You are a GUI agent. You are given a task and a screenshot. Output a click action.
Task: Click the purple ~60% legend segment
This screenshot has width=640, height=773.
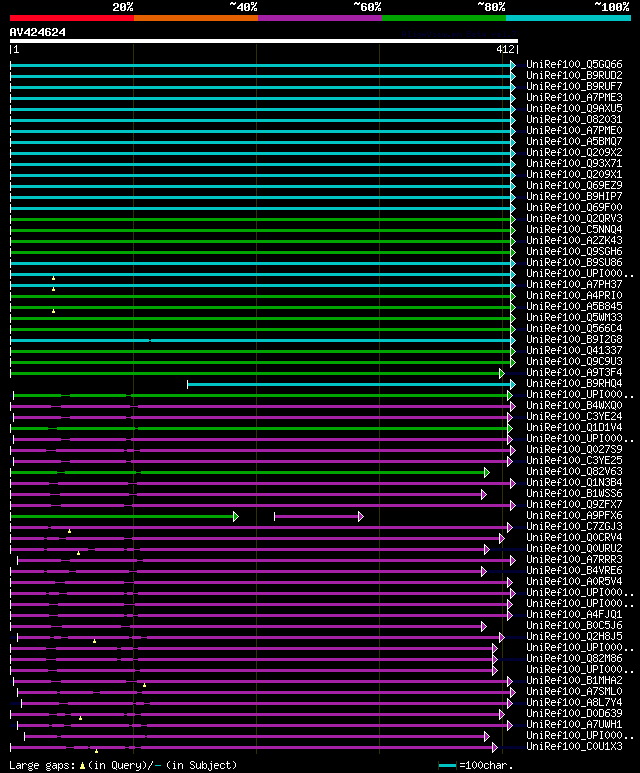pyautogui.click(x=320, y=18)
